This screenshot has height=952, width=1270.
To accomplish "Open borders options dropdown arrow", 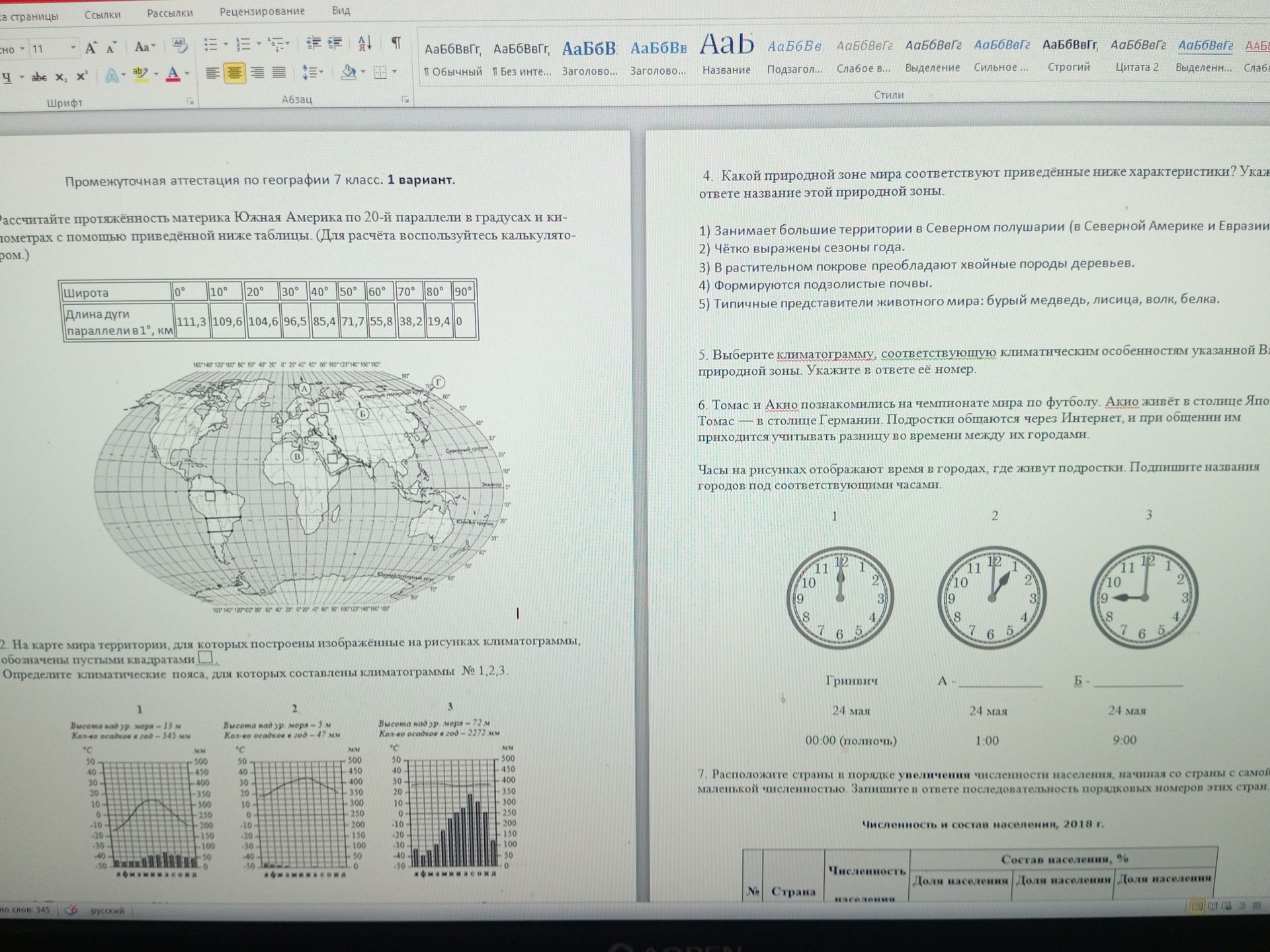I will (x=395, y=72).
